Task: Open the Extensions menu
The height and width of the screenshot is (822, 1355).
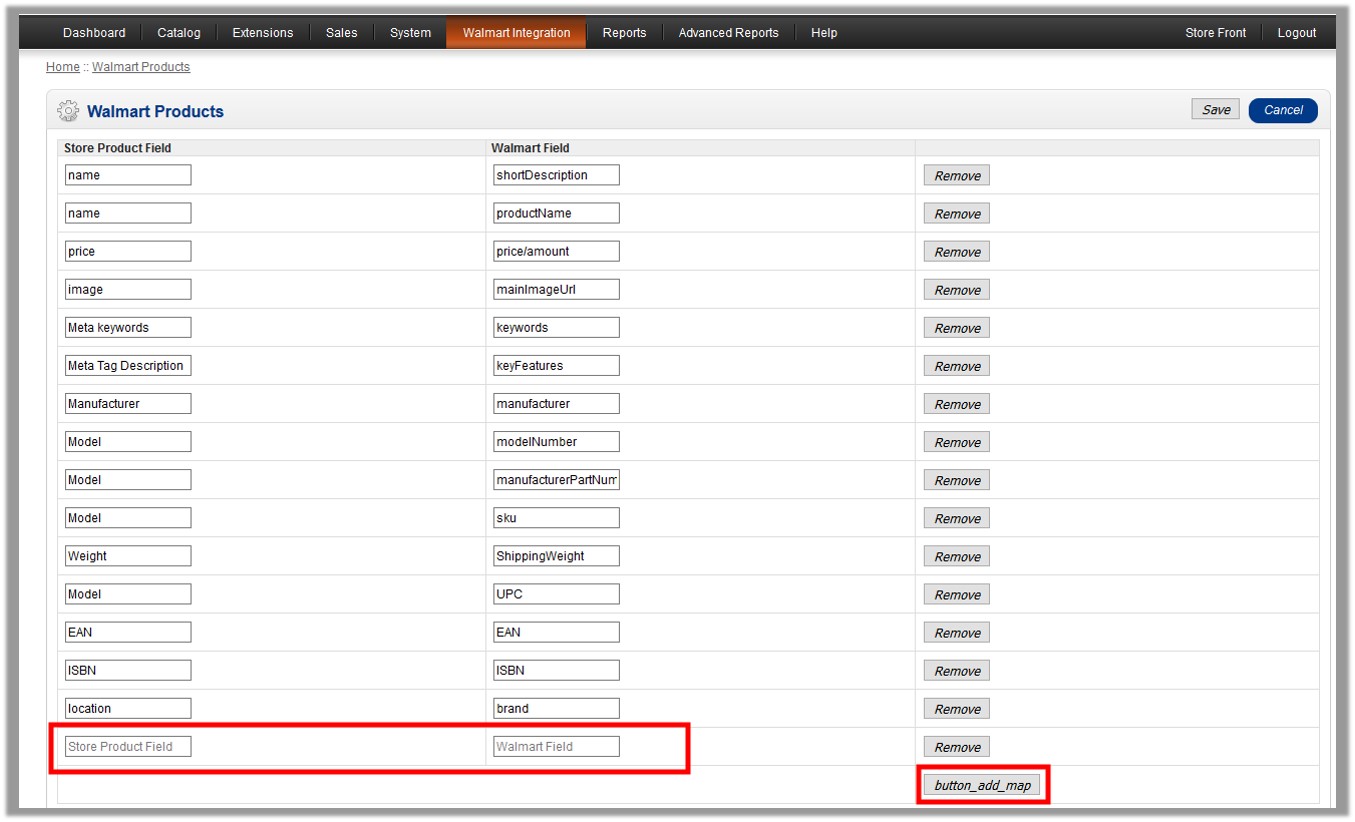Action: click(x=263, y=33)
